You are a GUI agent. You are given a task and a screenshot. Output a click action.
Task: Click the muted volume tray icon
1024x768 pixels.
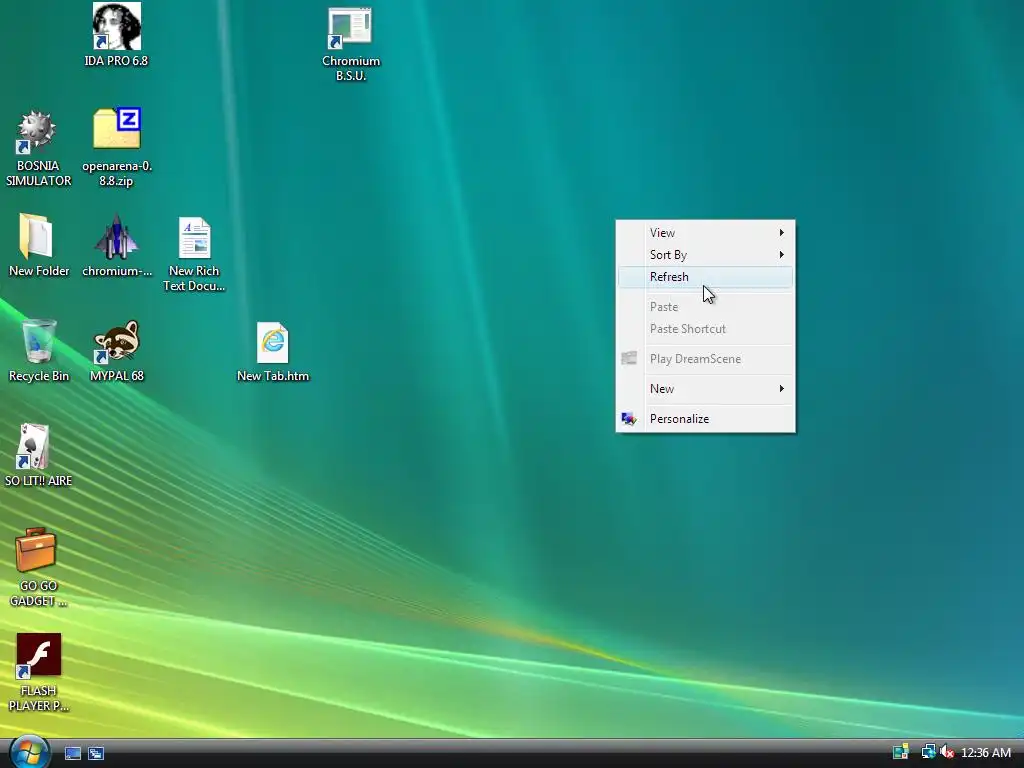click(x=946, y=752)
